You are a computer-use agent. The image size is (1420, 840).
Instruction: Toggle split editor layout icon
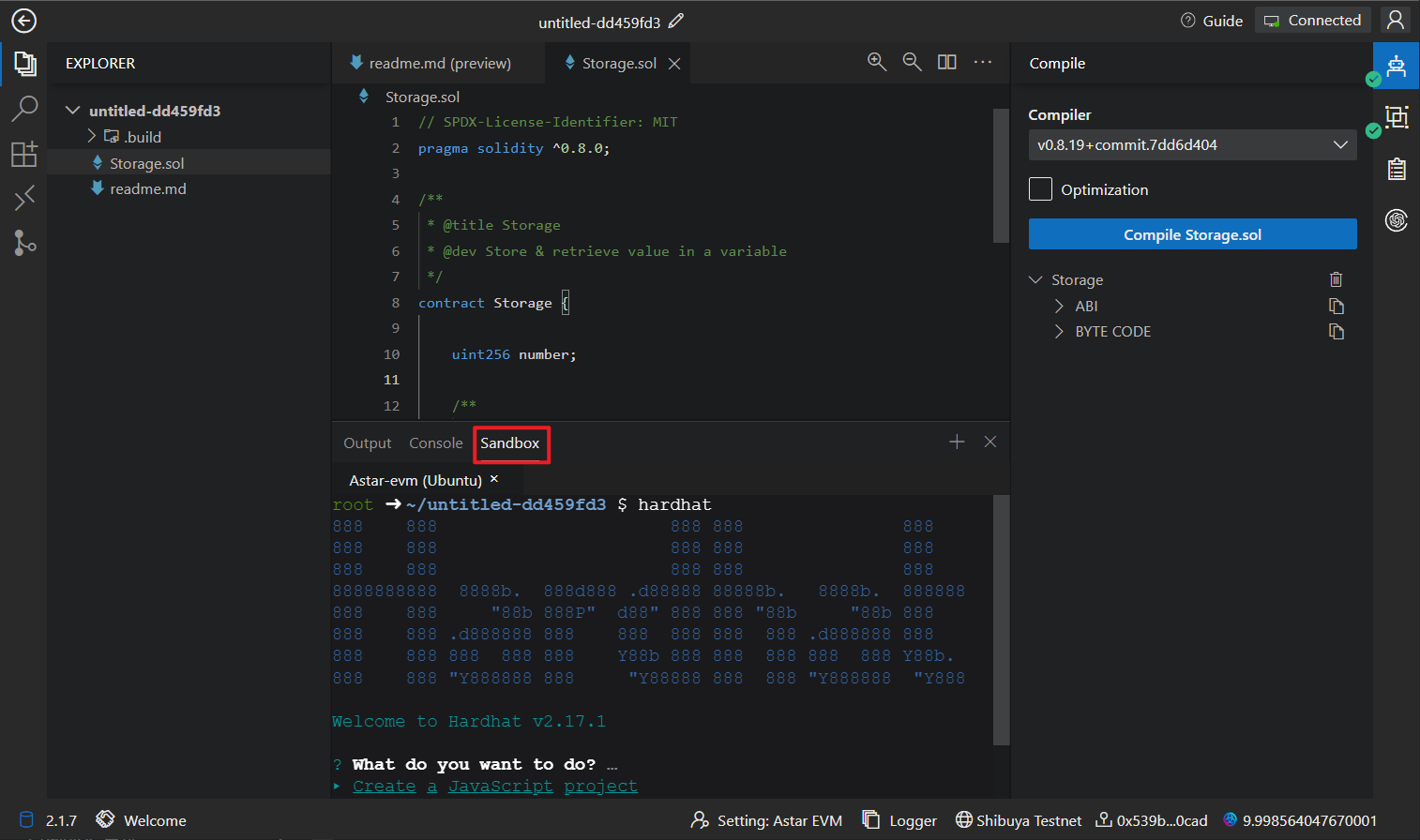point(947,62)
